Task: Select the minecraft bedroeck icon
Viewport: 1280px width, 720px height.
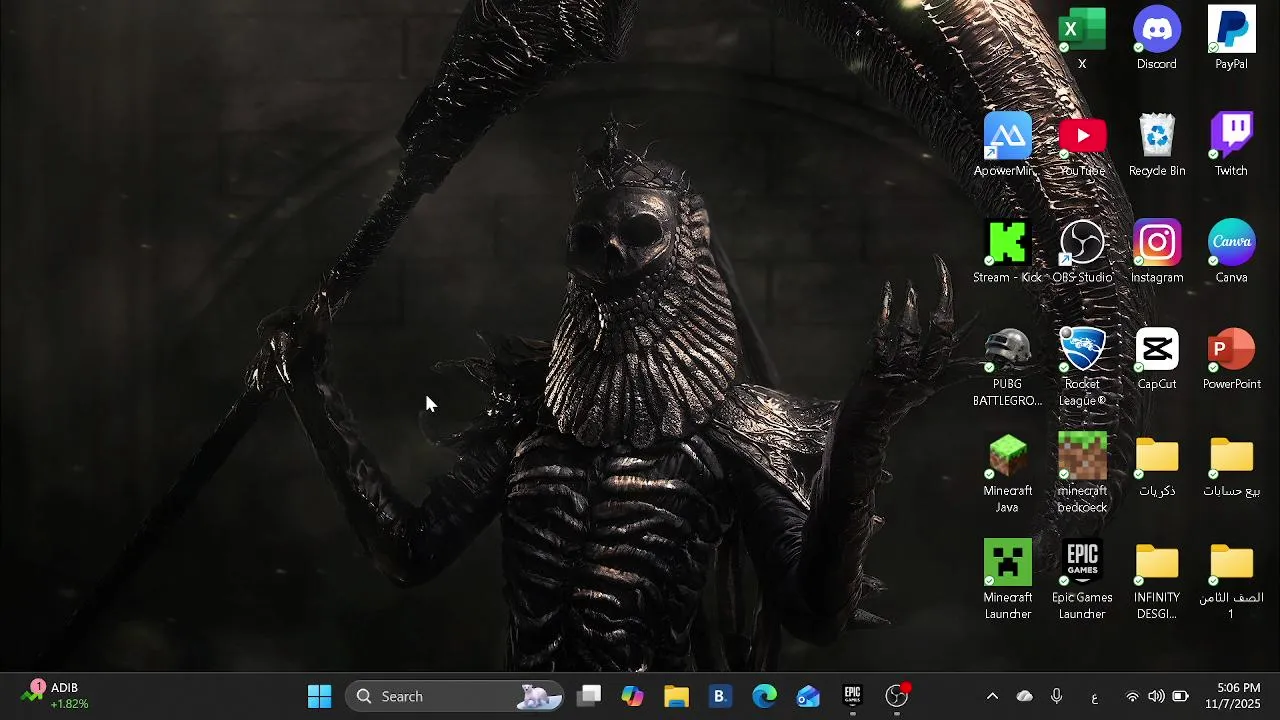Action: [x=1082, y=474]
